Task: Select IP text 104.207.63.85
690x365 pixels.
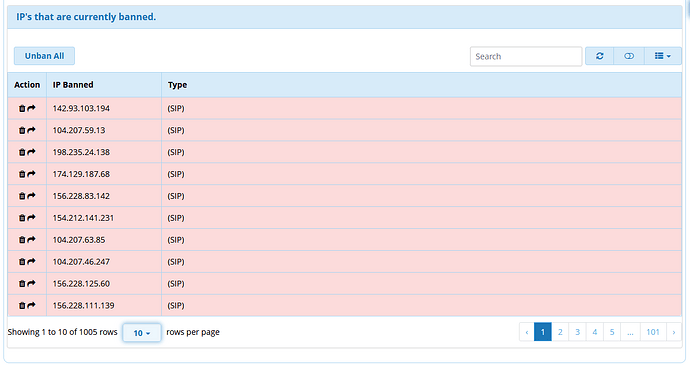Action: (79, 240)
